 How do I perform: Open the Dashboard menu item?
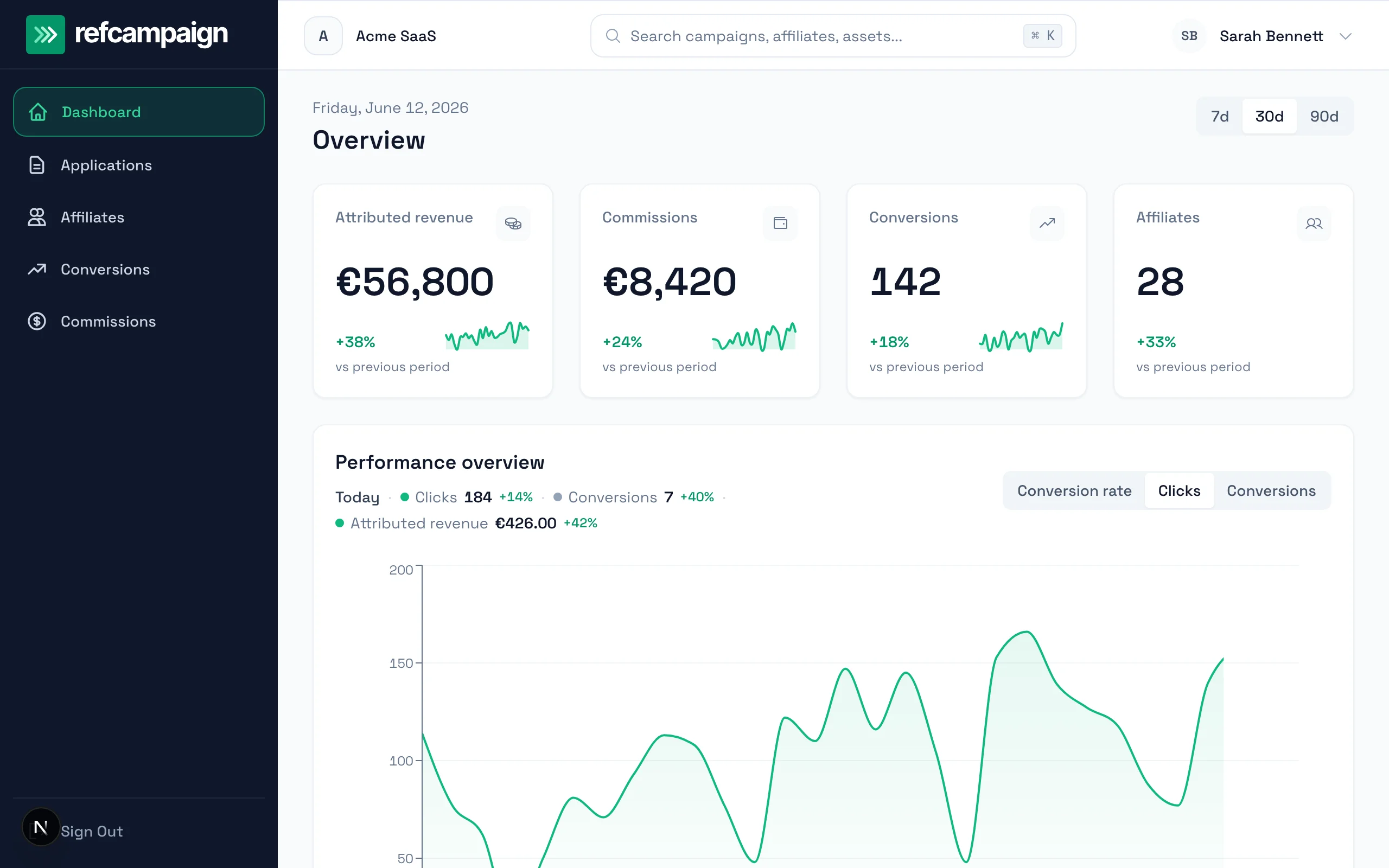[139, 112]
